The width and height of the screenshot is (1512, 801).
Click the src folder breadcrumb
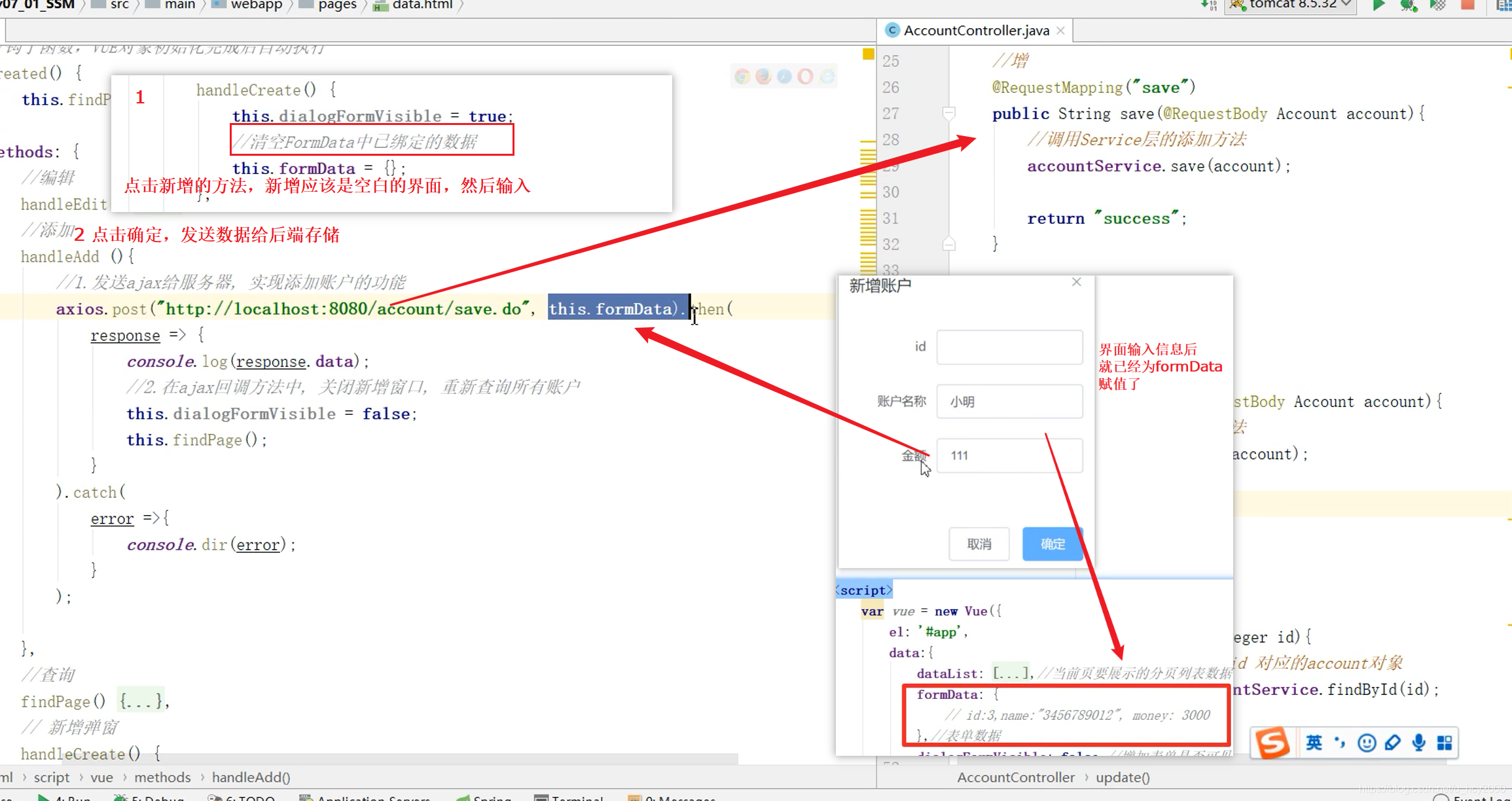tap(111, 5)
